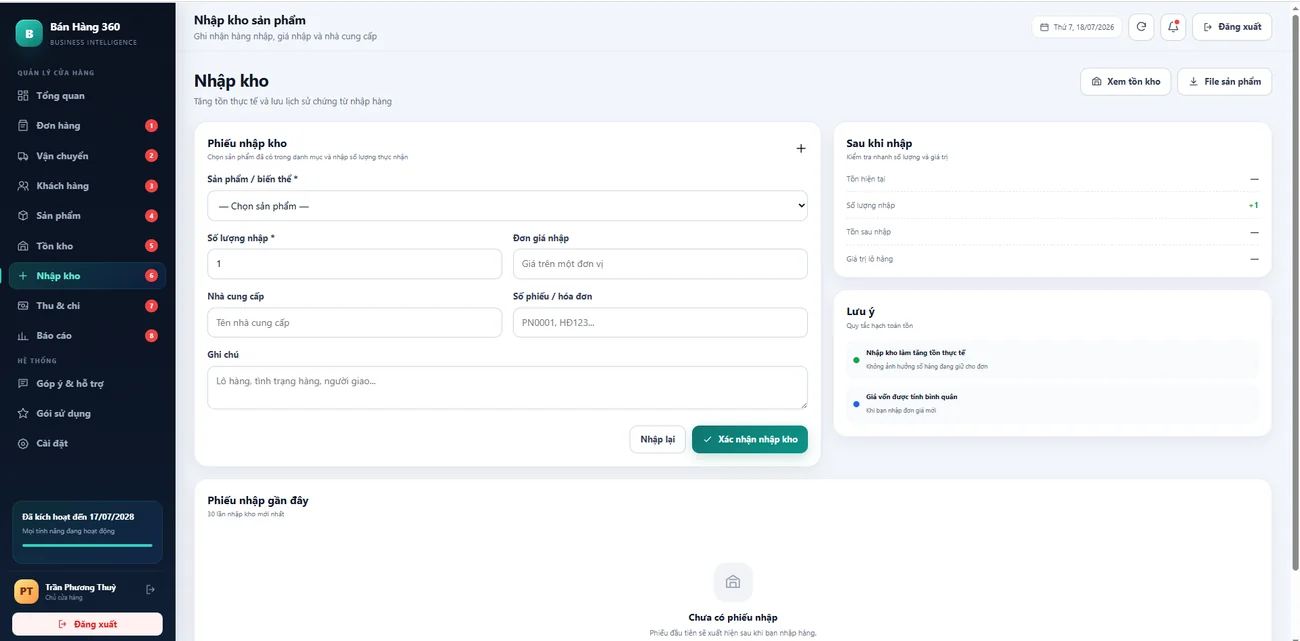This screenshot has height=641, width=1300.
Task: Click the calendar date chip Thứ 7, 18/07/2026
Action: coord(1077,27)
